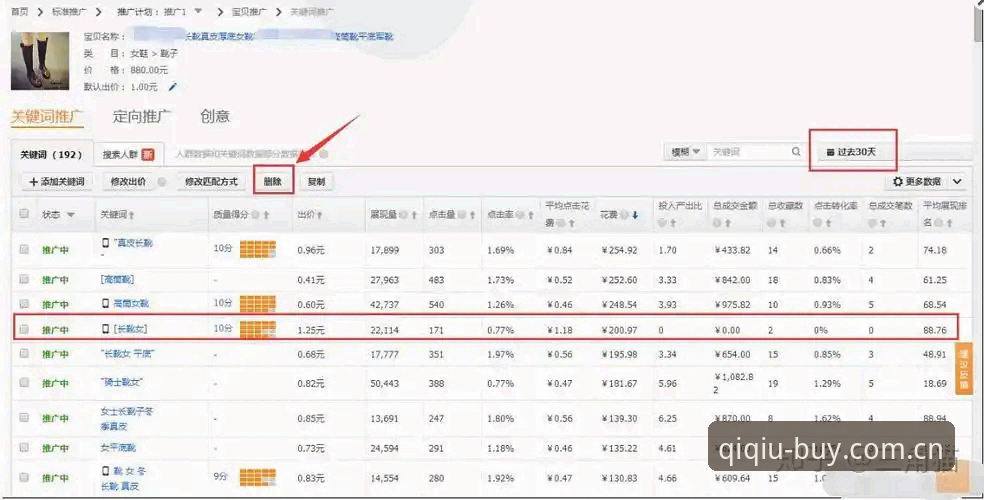This screenshot has width=984, height=500.
Task: Tick the checkbox for 骑士靴女 row
Action: click(x=24, y=382)
